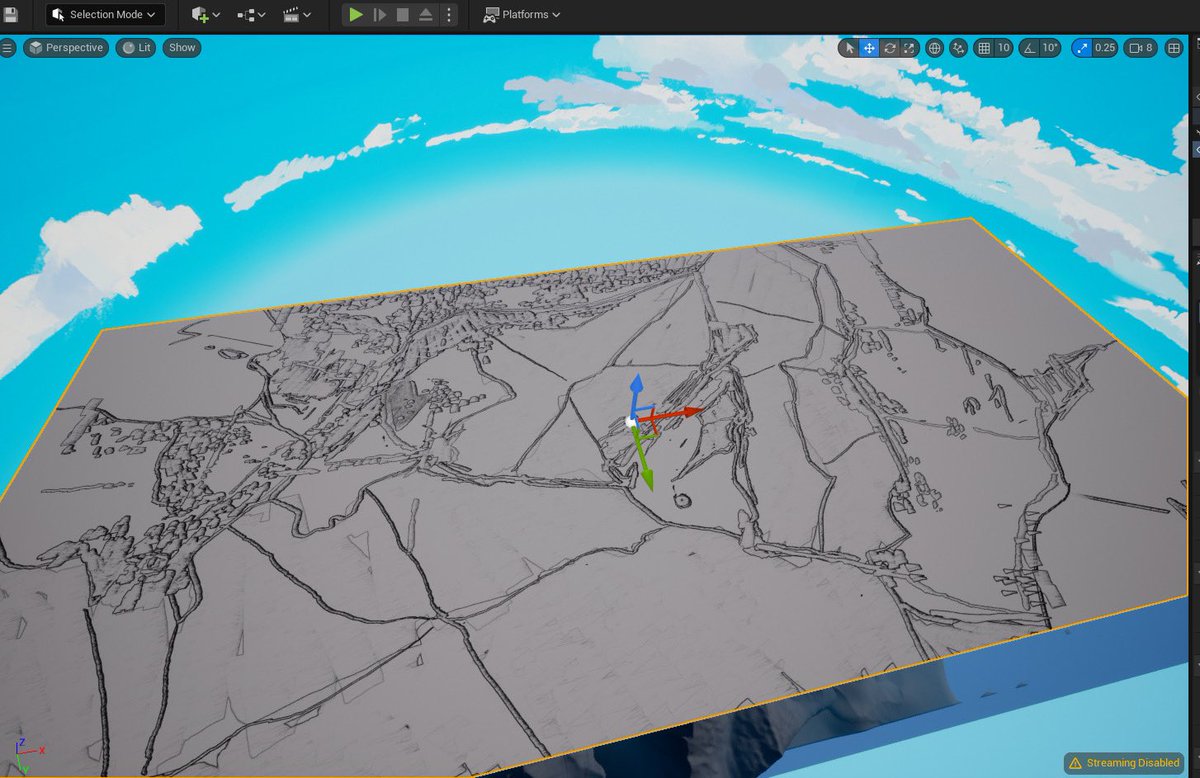
Task: Open viewport options hamburger menu
Action: (8, 47)
